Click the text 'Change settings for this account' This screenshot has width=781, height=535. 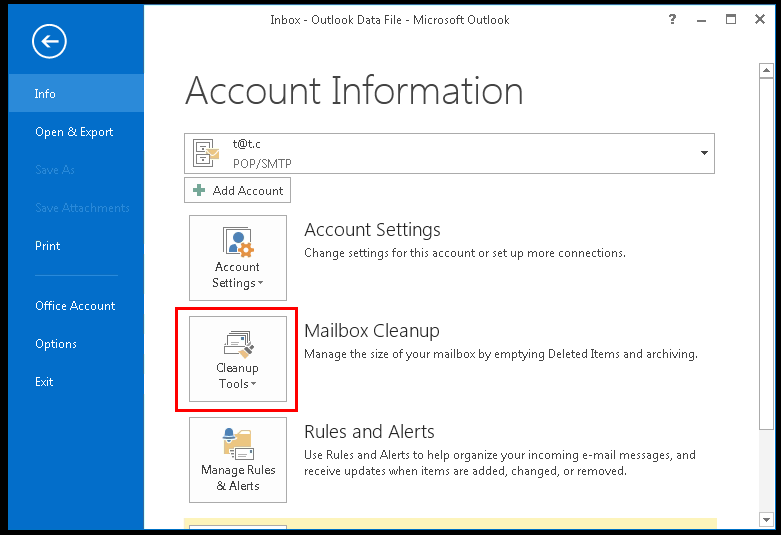pos(390,253)
